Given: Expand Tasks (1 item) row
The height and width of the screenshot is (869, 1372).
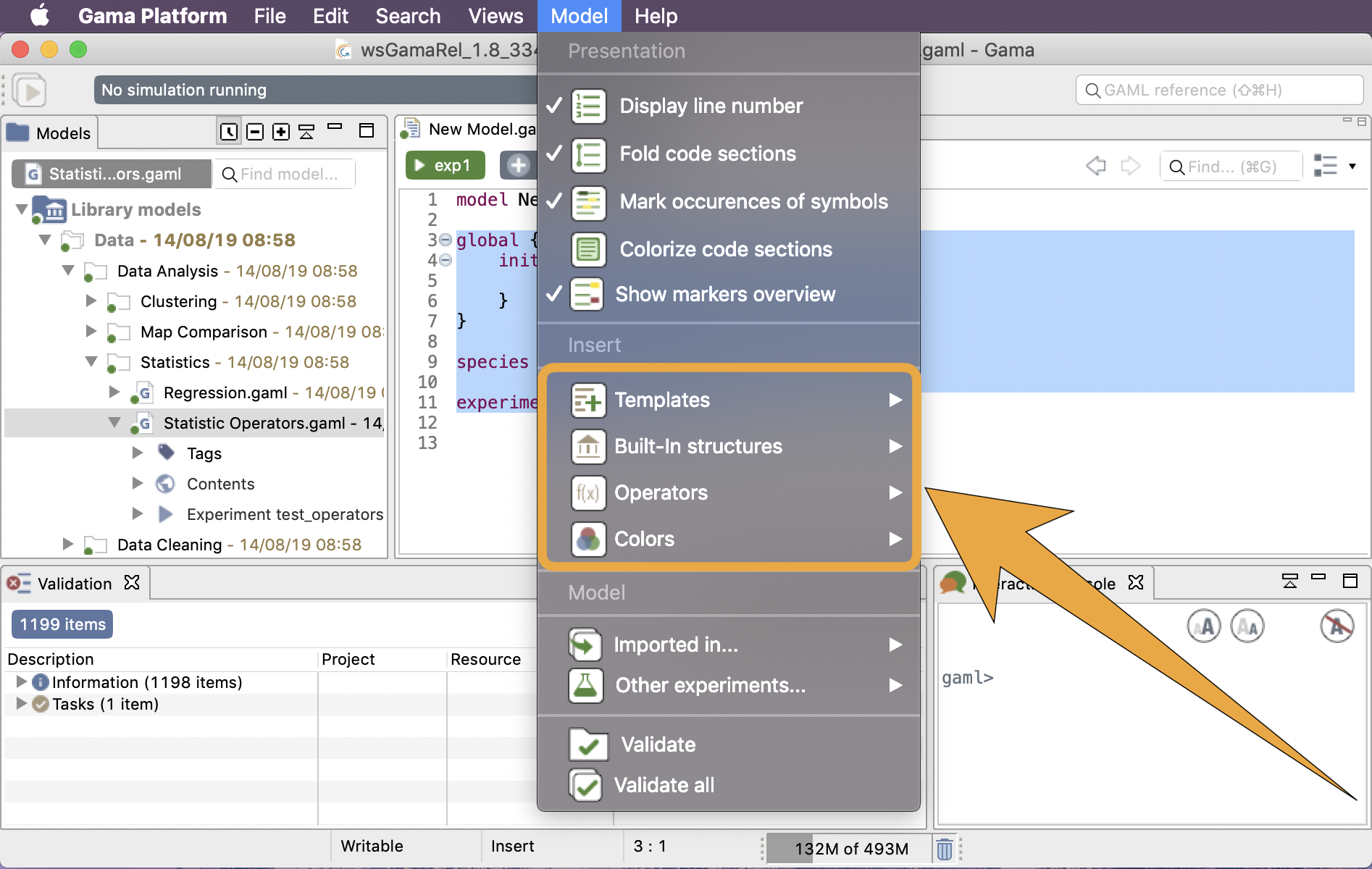Looking at the screenshot, I should click(21, 703).
